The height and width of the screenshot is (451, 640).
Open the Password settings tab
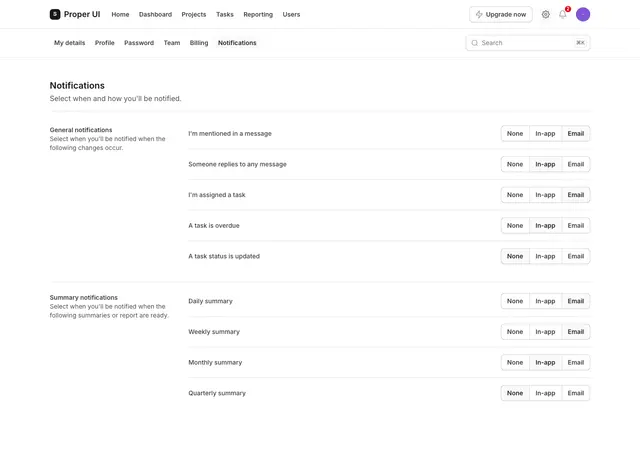click(x=139, y=43)
